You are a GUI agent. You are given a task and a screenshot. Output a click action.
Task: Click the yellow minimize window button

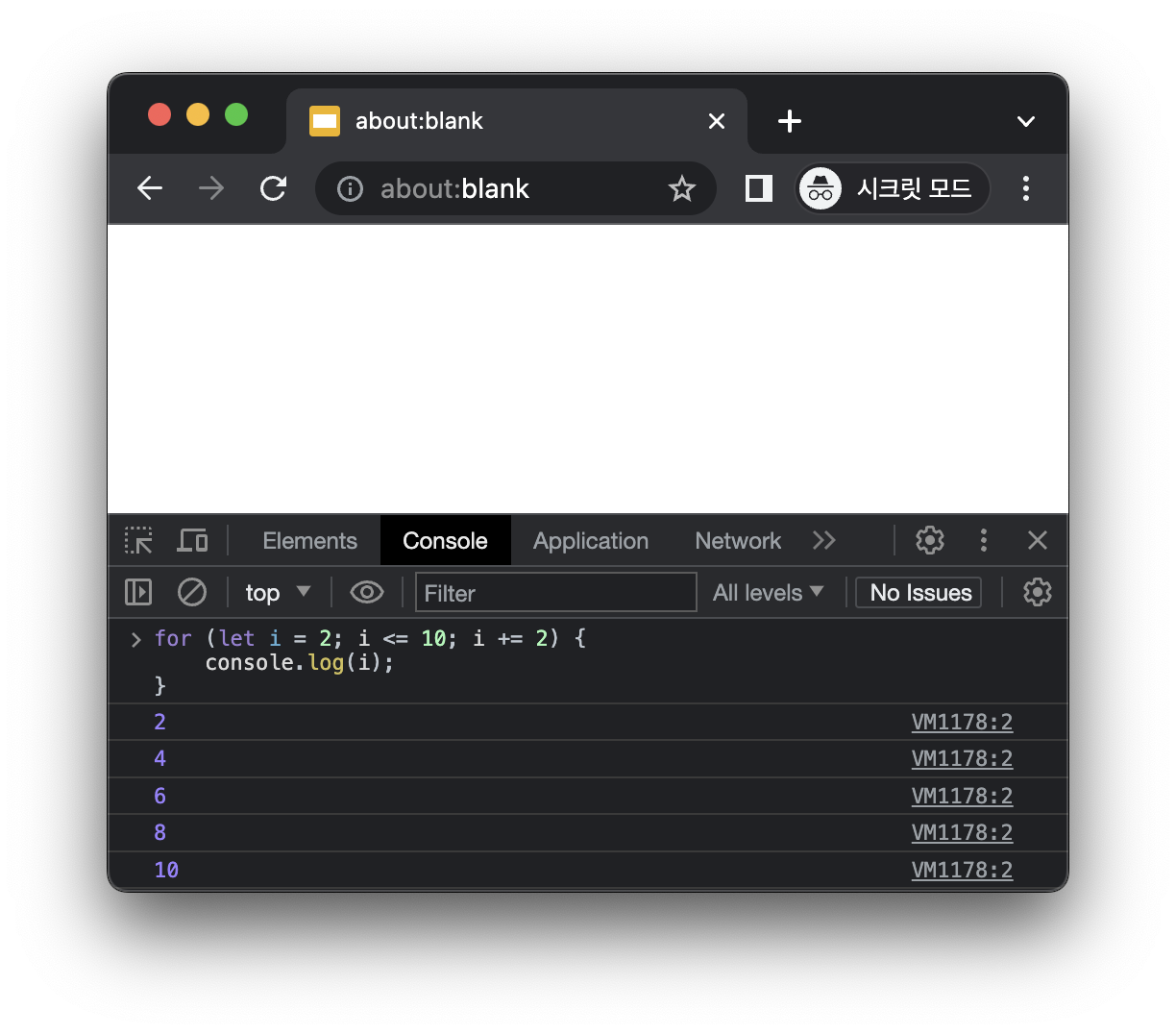[198, 115]
